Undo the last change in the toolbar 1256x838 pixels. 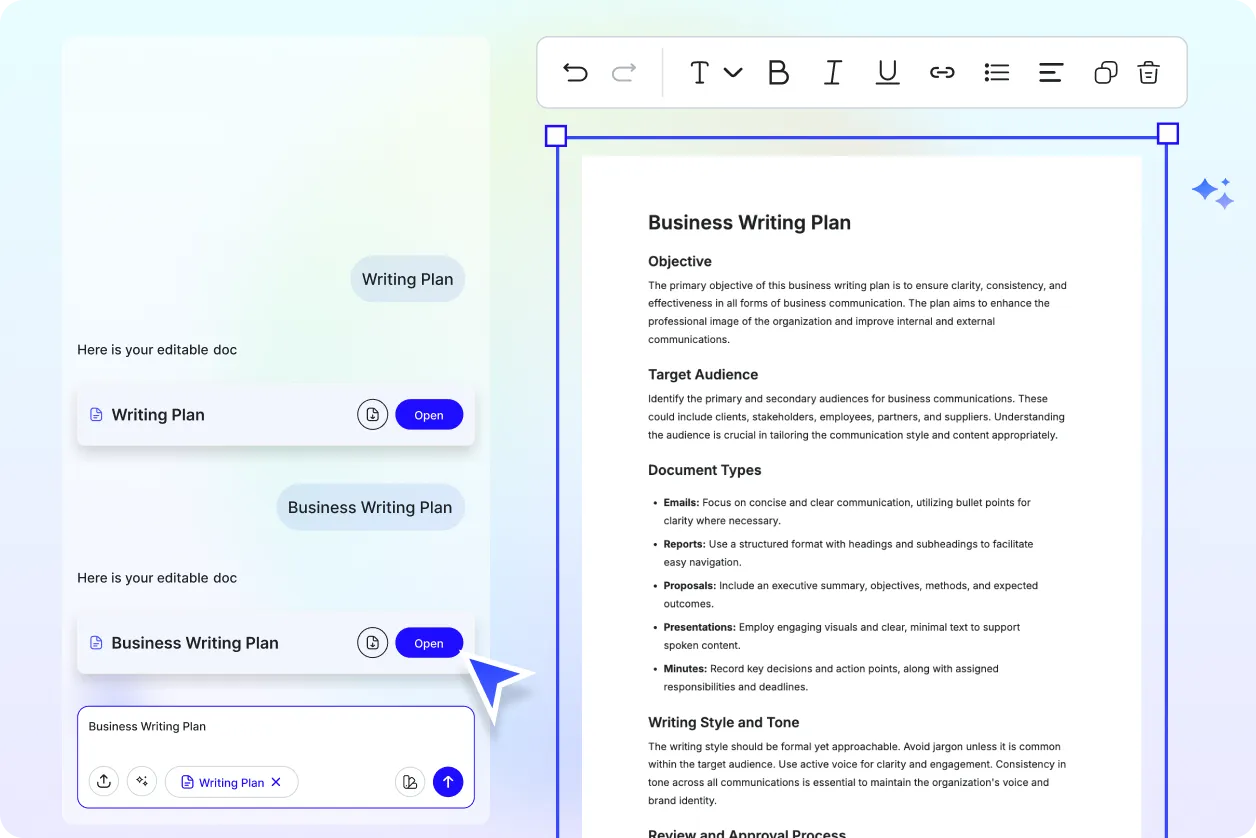[x=575, y=72]
